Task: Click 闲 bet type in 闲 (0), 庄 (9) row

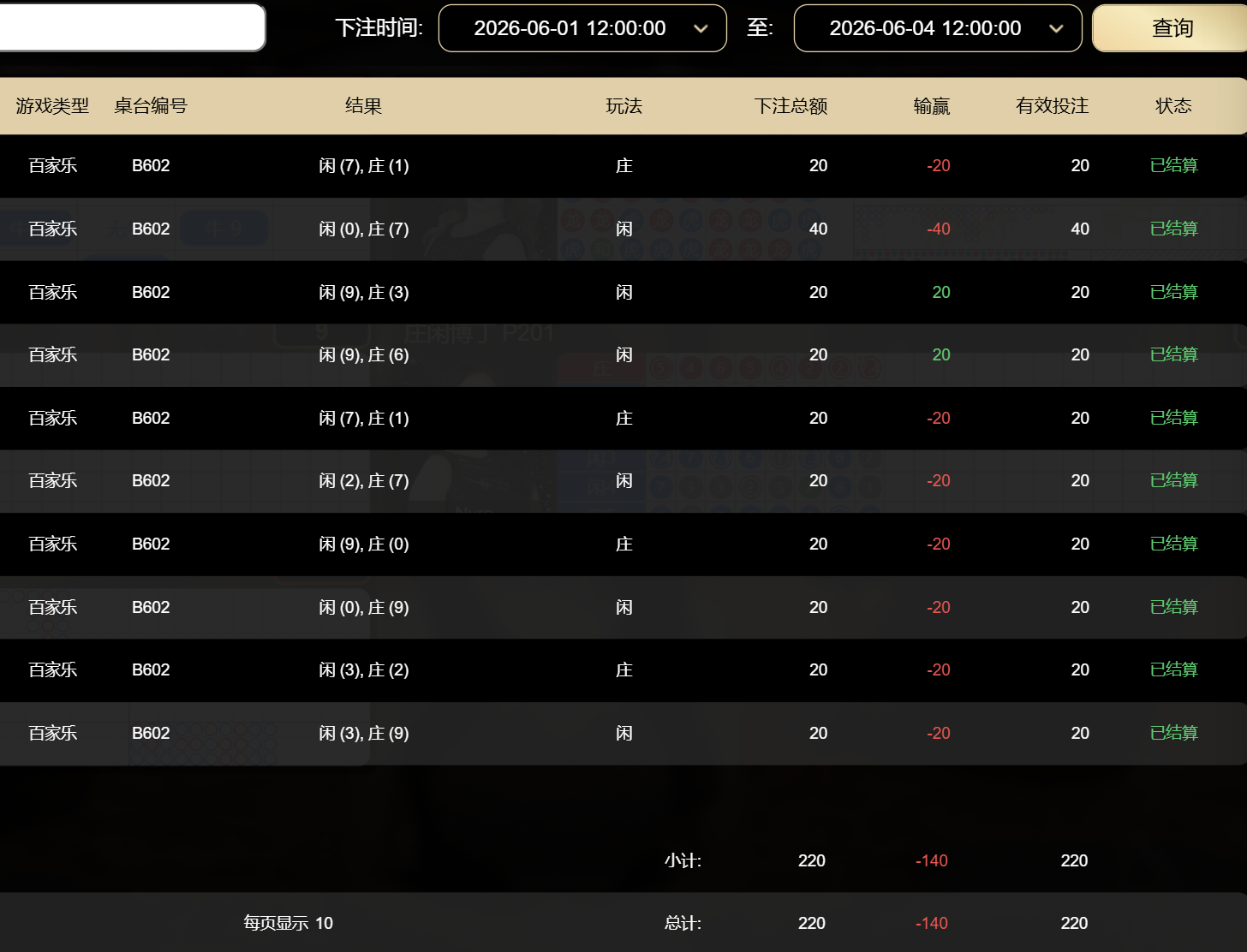Action: [x=624, y=607]
